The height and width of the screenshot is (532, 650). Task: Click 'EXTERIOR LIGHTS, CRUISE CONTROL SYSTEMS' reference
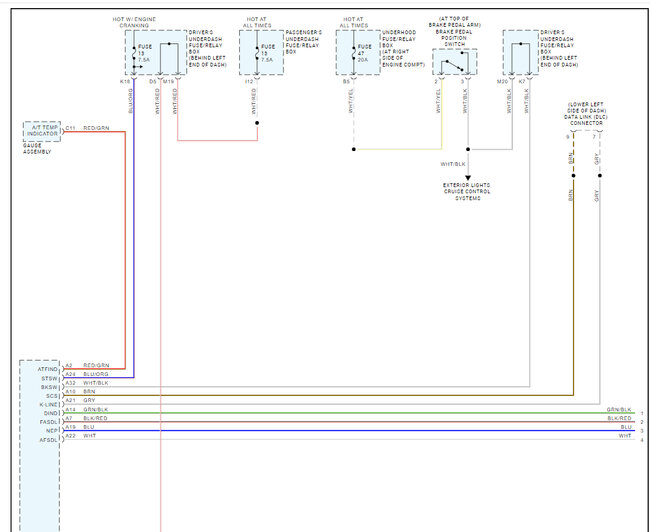467,192
